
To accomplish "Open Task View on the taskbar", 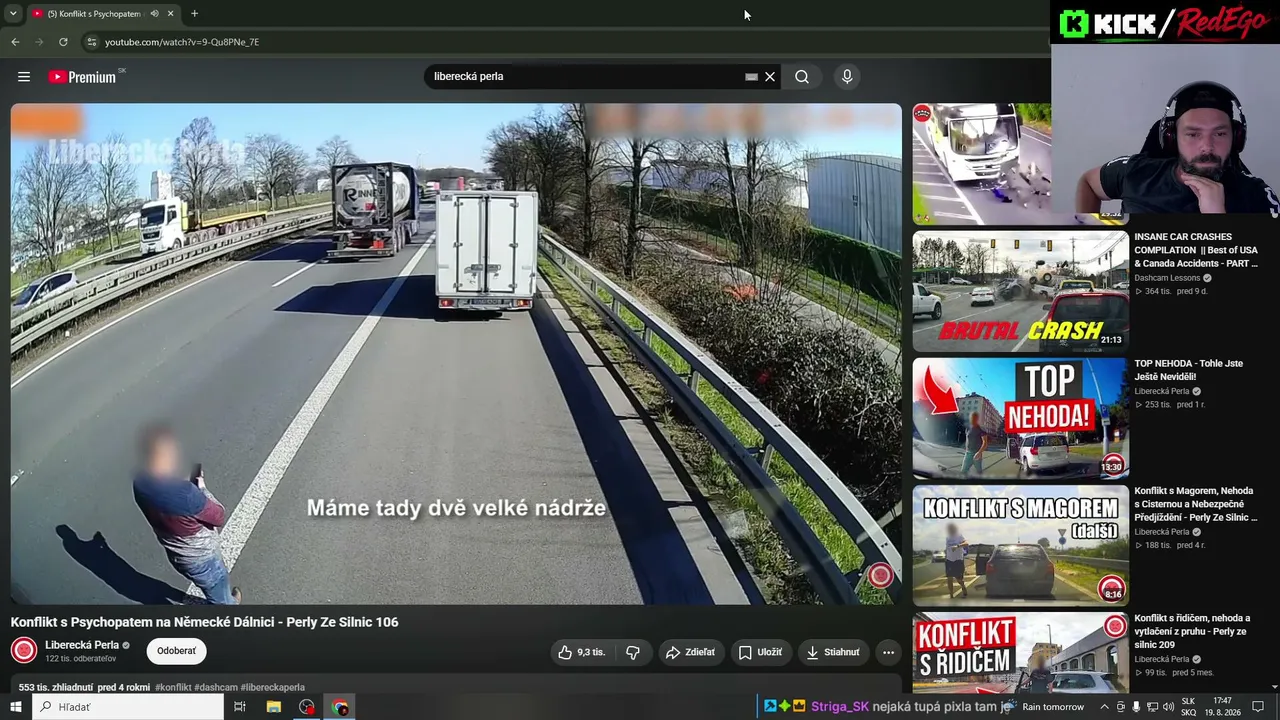I will 240,707.
